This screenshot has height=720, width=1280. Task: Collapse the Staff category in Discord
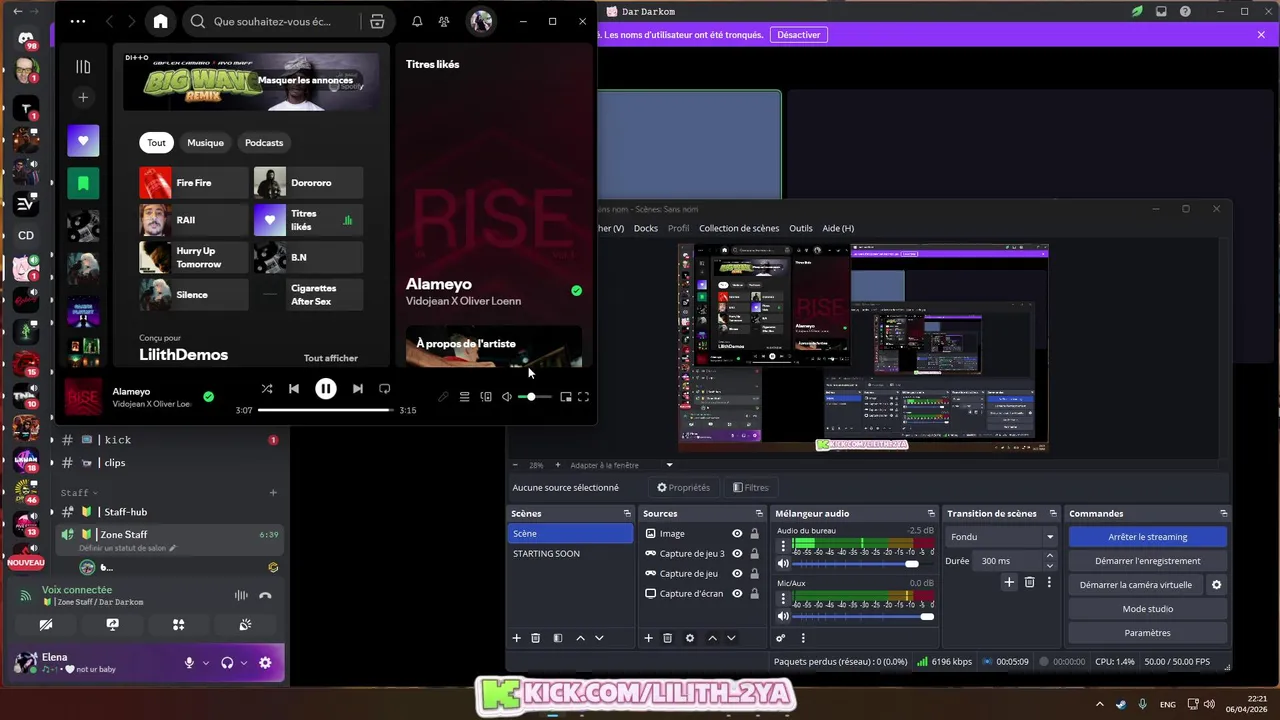pos(79,493)
